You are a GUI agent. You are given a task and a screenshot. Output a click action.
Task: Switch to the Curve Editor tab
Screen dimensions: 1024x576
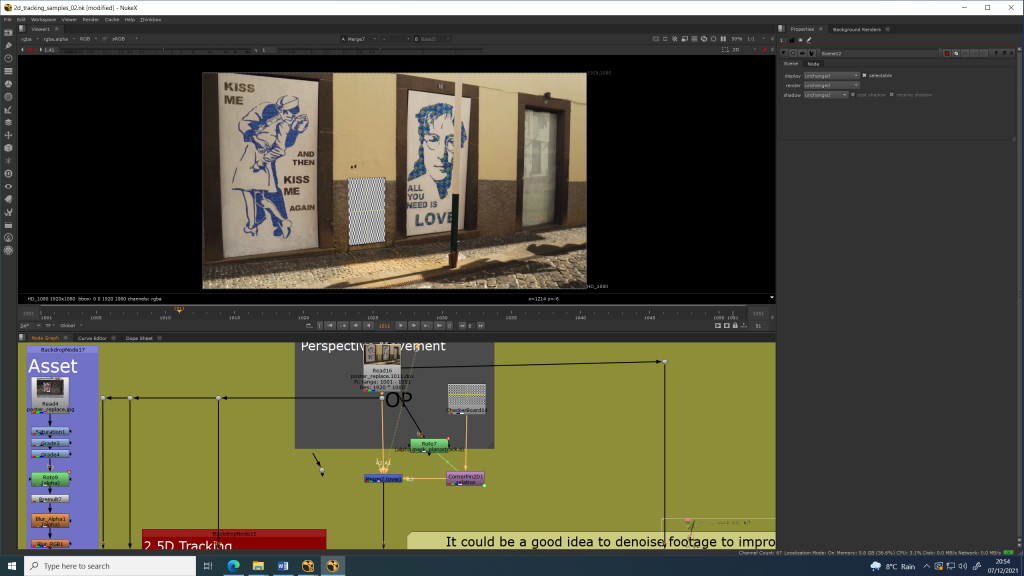(x=92, y=338)
